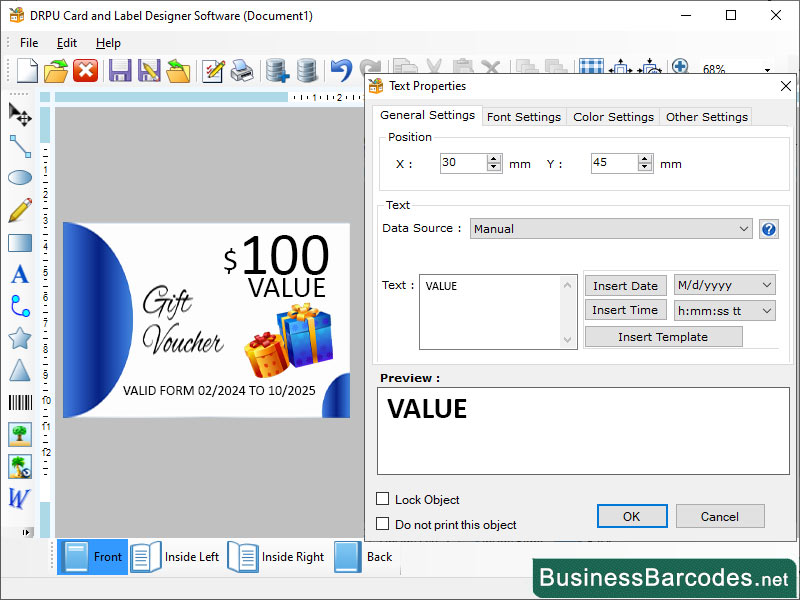The height and width of the screenshot is (600, 800).
Task: Open the Print dialog from the toolbar
Action: coord(243,70)
